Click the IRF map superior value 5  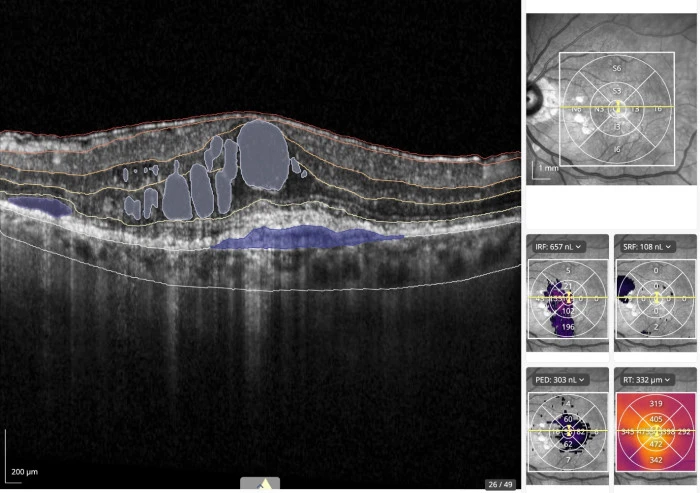(x=568, y=270)
